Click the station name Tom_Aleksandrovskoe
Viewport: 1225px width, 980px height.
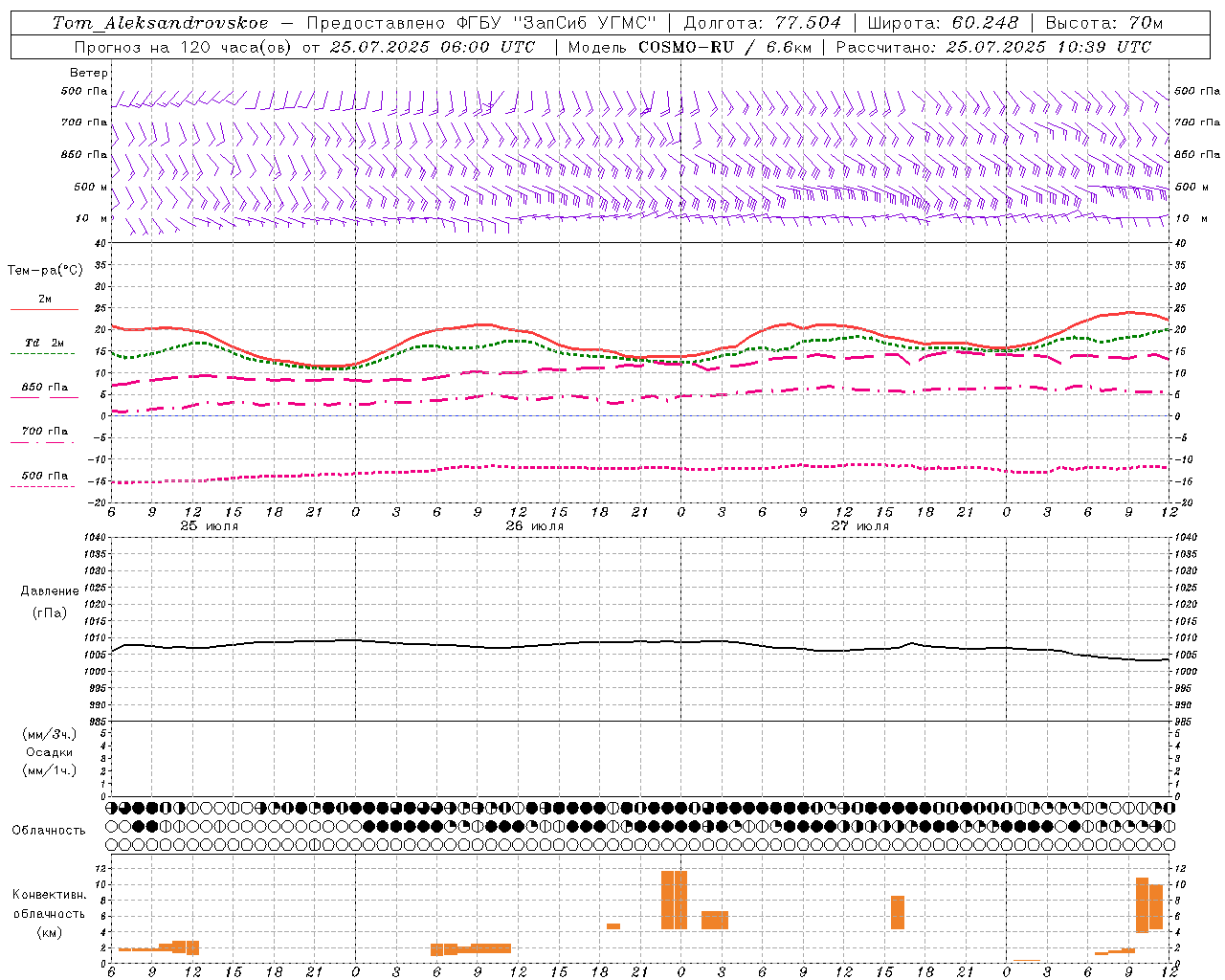pyautogui.click(x=160, y=23)
